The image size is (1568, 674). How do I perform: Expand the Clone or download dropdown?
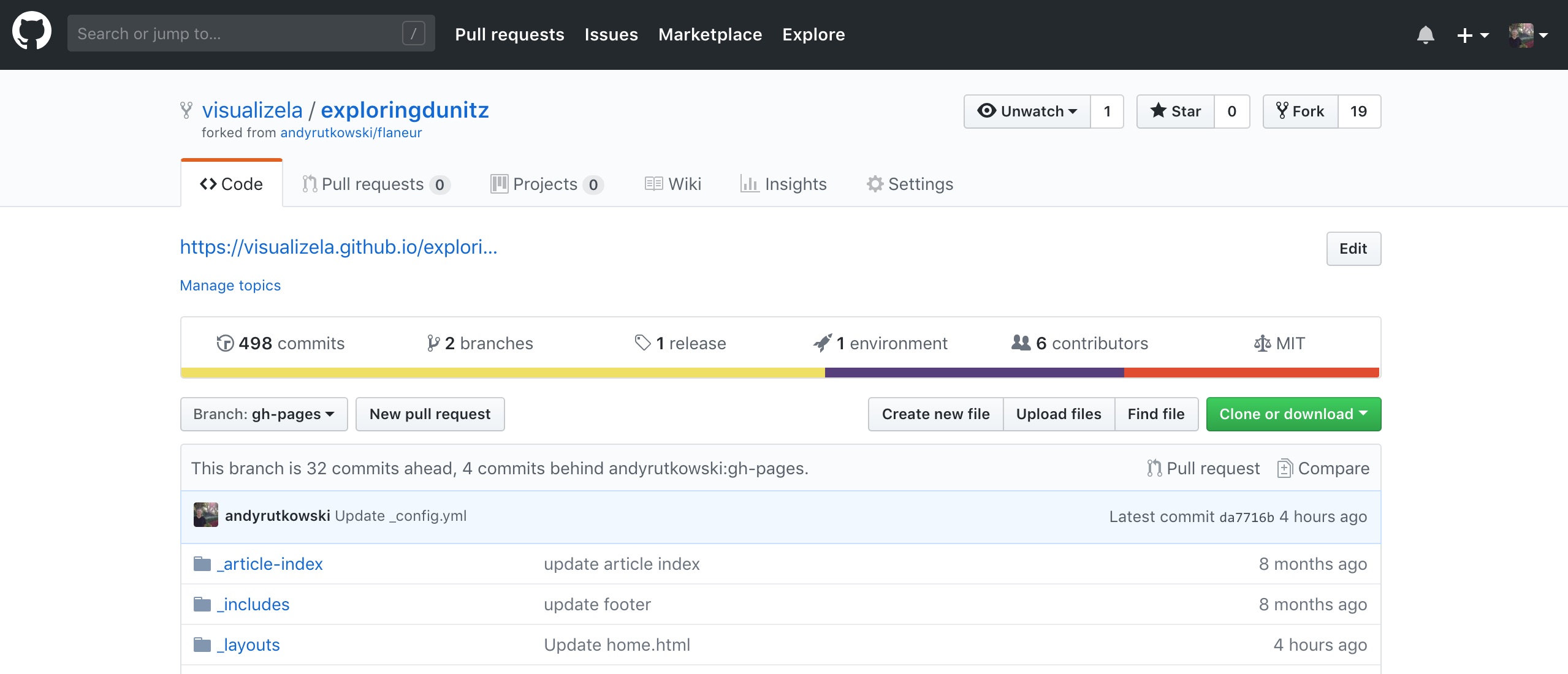(x=1293, y=414)
